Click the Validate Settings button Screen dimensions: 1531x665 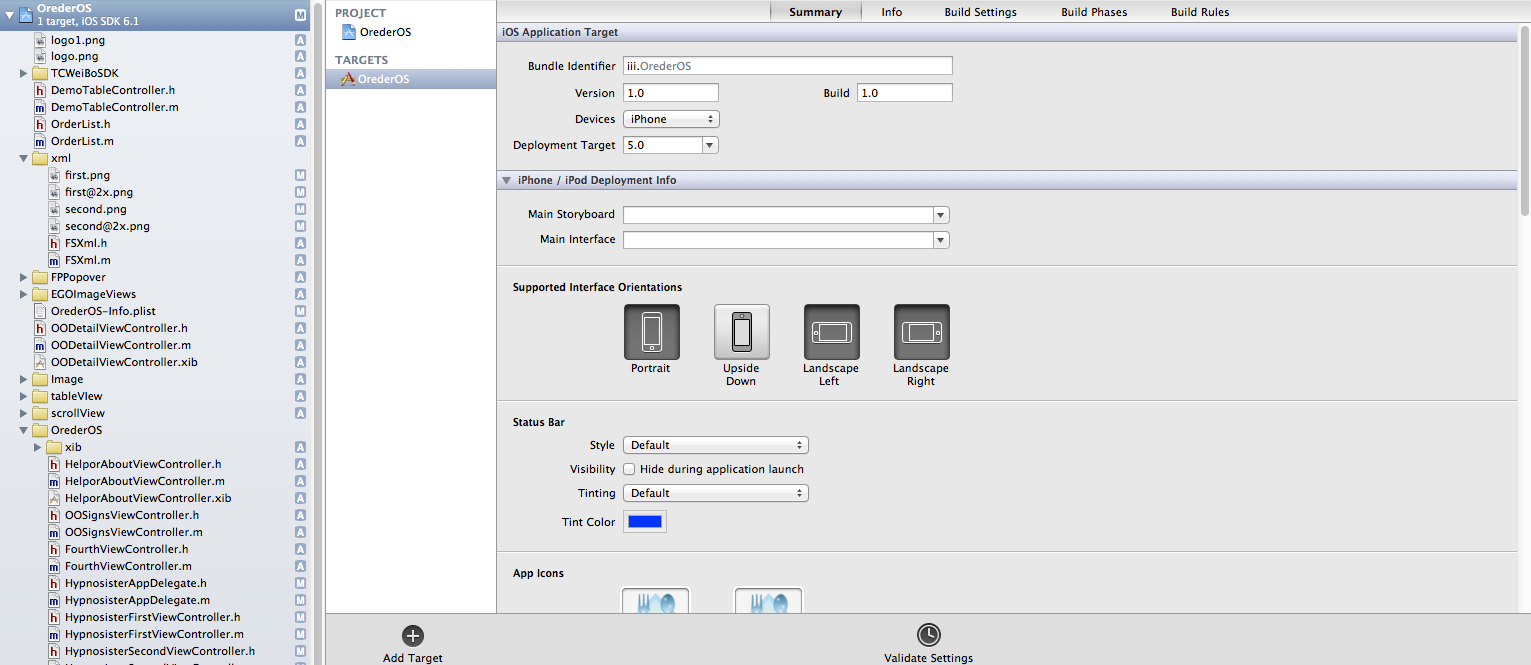[x=928, y=644]
